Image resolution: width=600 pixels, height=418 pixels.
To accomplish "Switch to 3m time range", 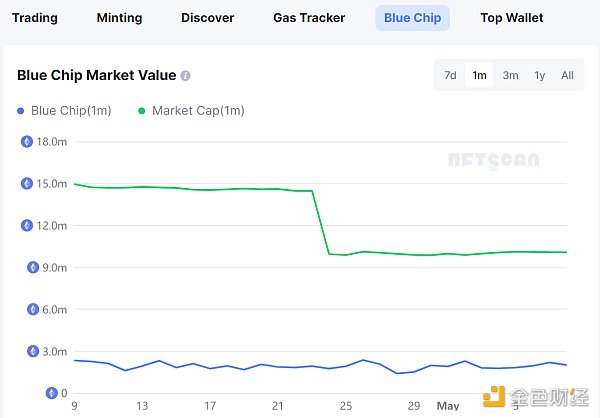I will [510, 75].
